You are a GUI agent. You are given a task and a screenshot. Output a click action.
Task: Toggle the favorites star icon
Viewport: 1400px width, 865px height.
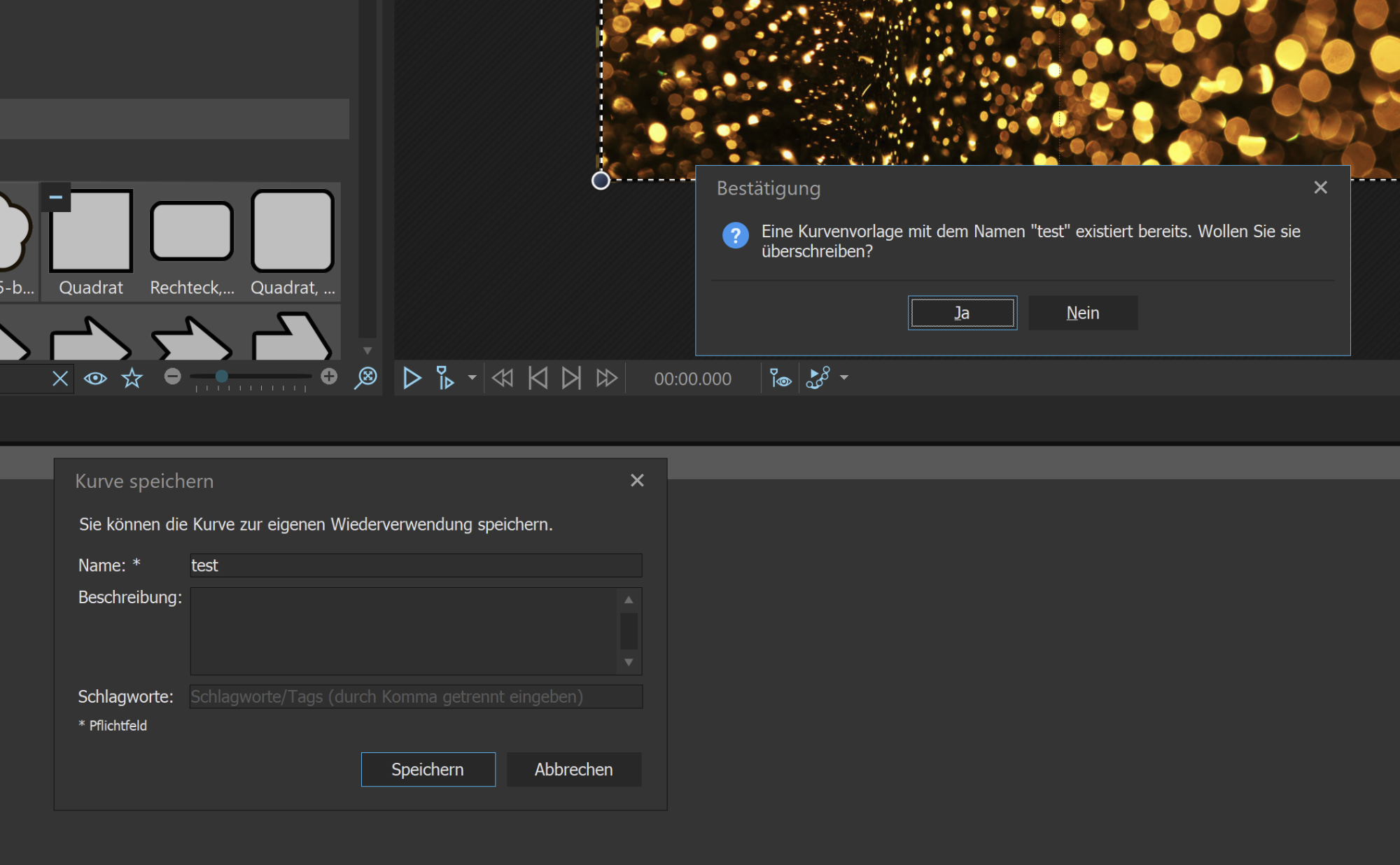[132, 379]
